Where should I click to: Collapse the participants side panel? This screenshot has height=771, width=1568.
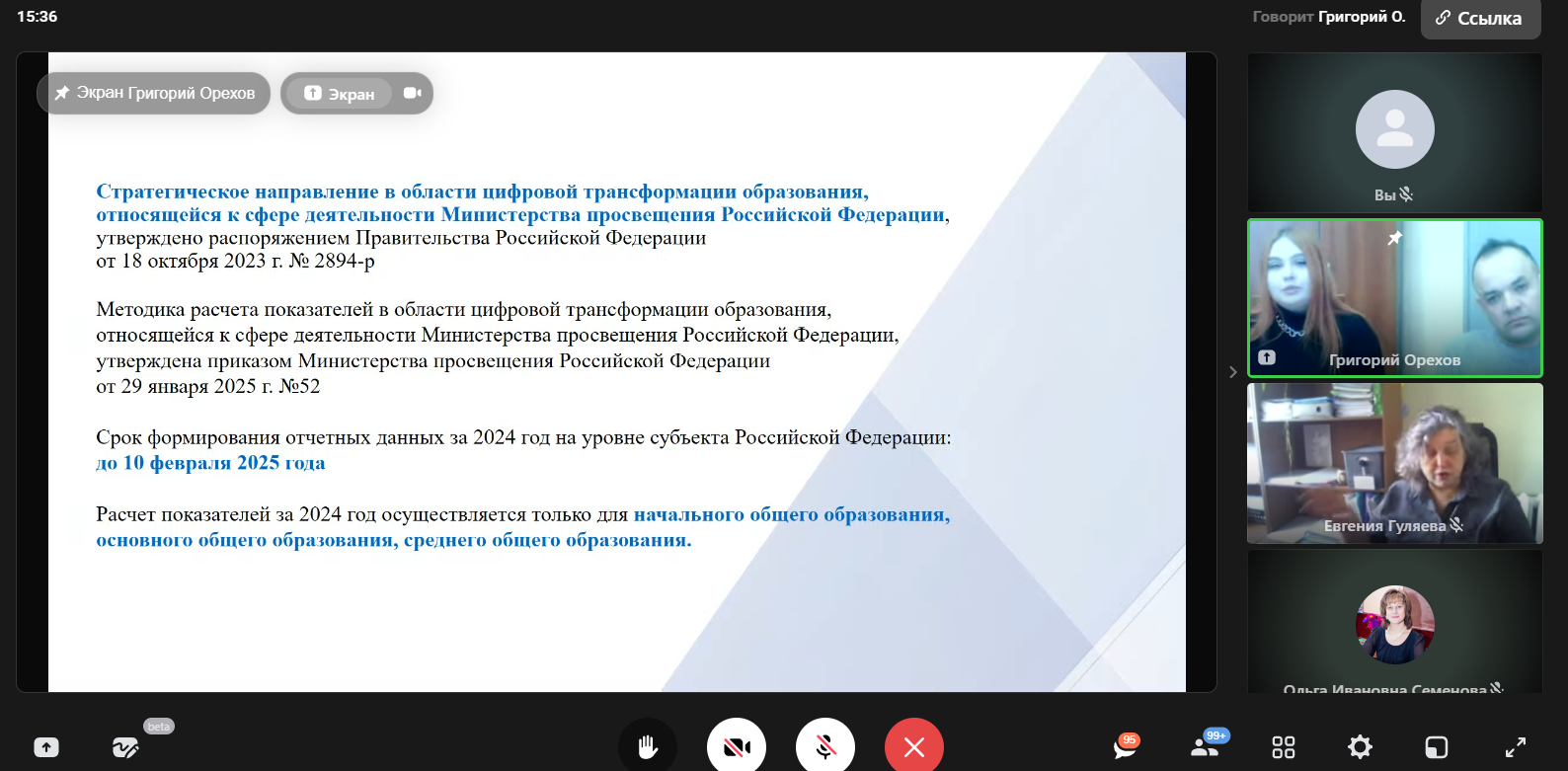point(1232,372)
